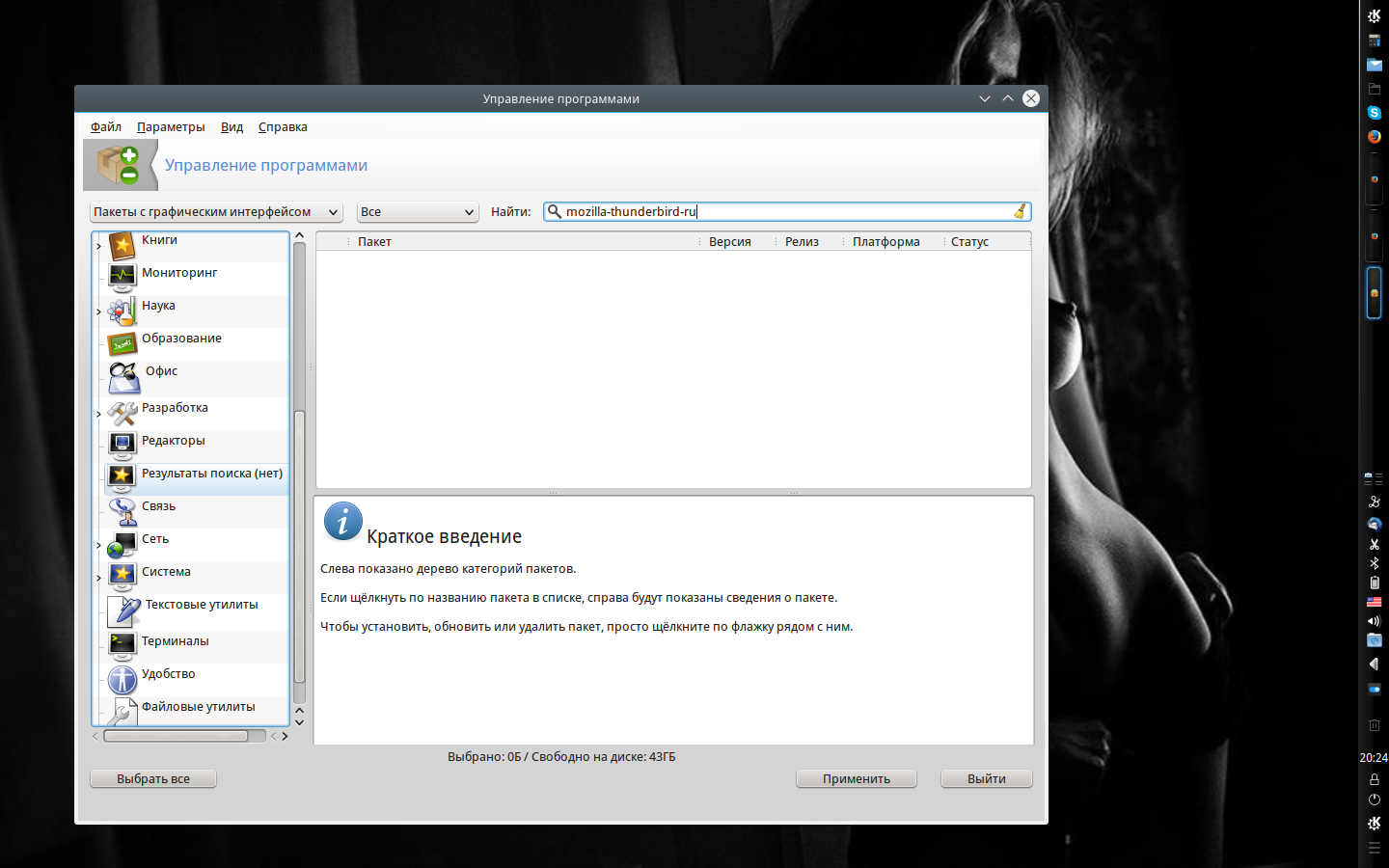The image size is (1389, 868).
Task: Open Firefox from the side panel
Action: coord(1374,137)
